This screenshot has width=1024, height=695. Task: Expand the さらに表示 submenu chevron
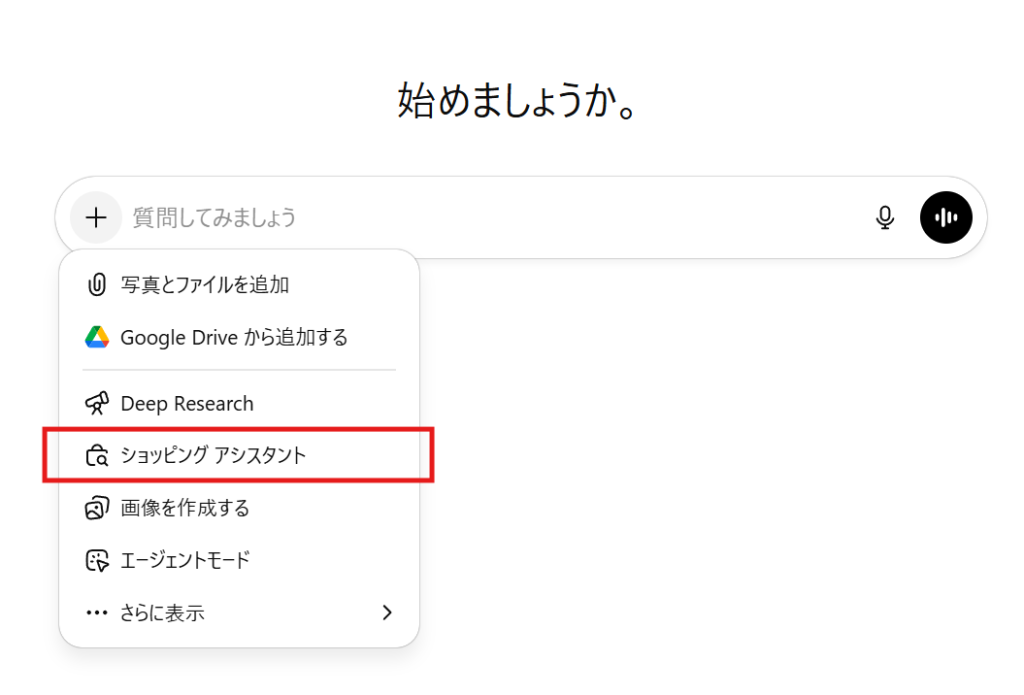click(x=388, y=613)
